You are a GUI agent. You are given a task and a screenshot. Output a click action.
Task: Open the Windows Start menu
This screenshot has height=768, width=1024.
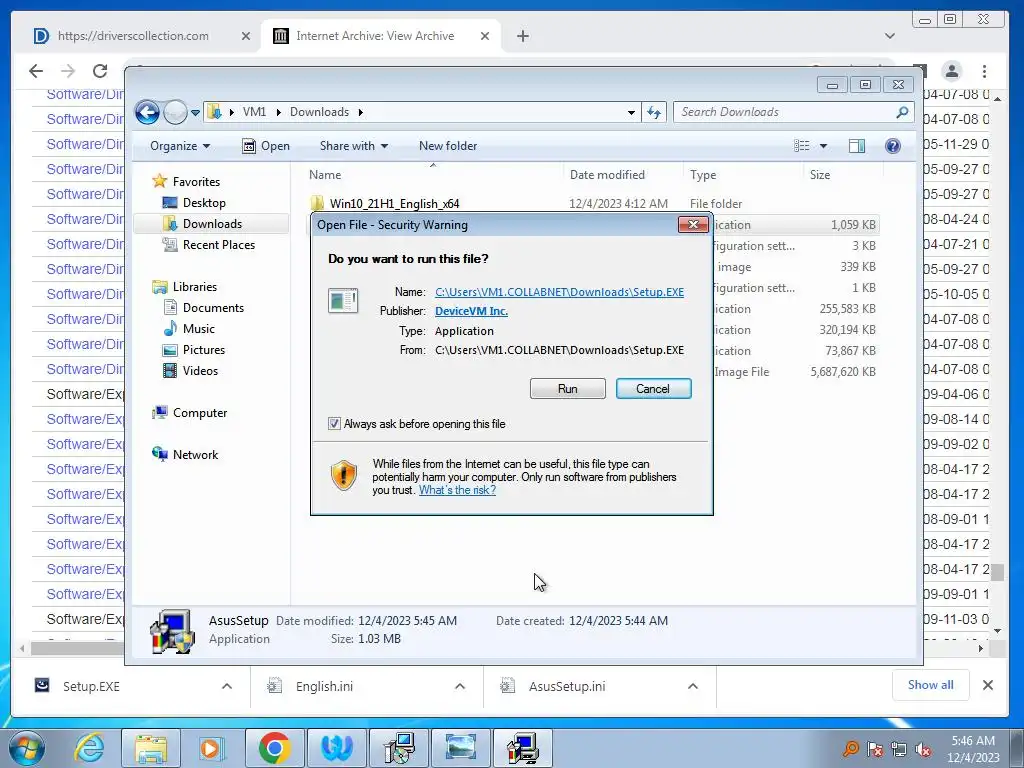[x=27, y=748]
